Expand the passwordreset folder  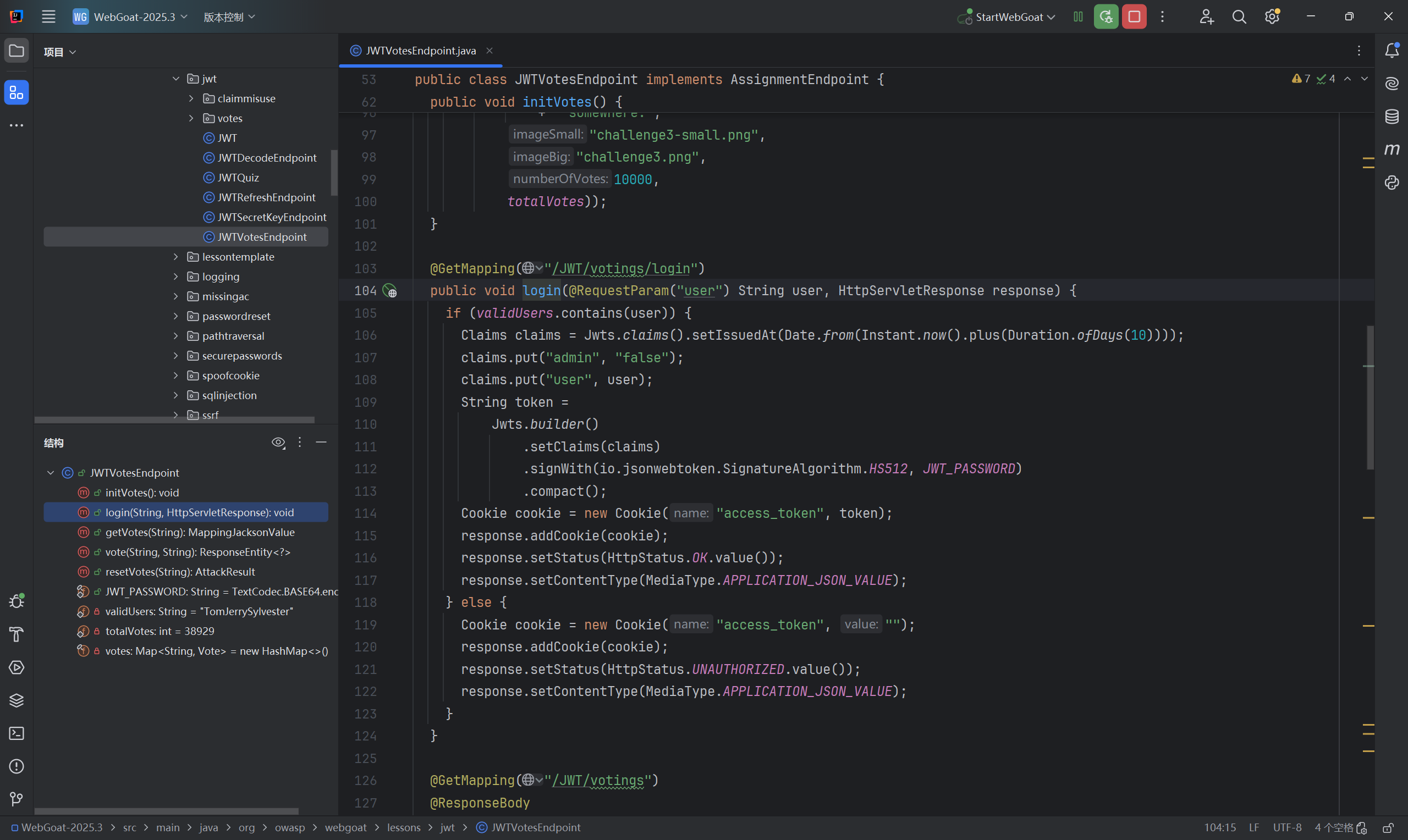point(175,317)
